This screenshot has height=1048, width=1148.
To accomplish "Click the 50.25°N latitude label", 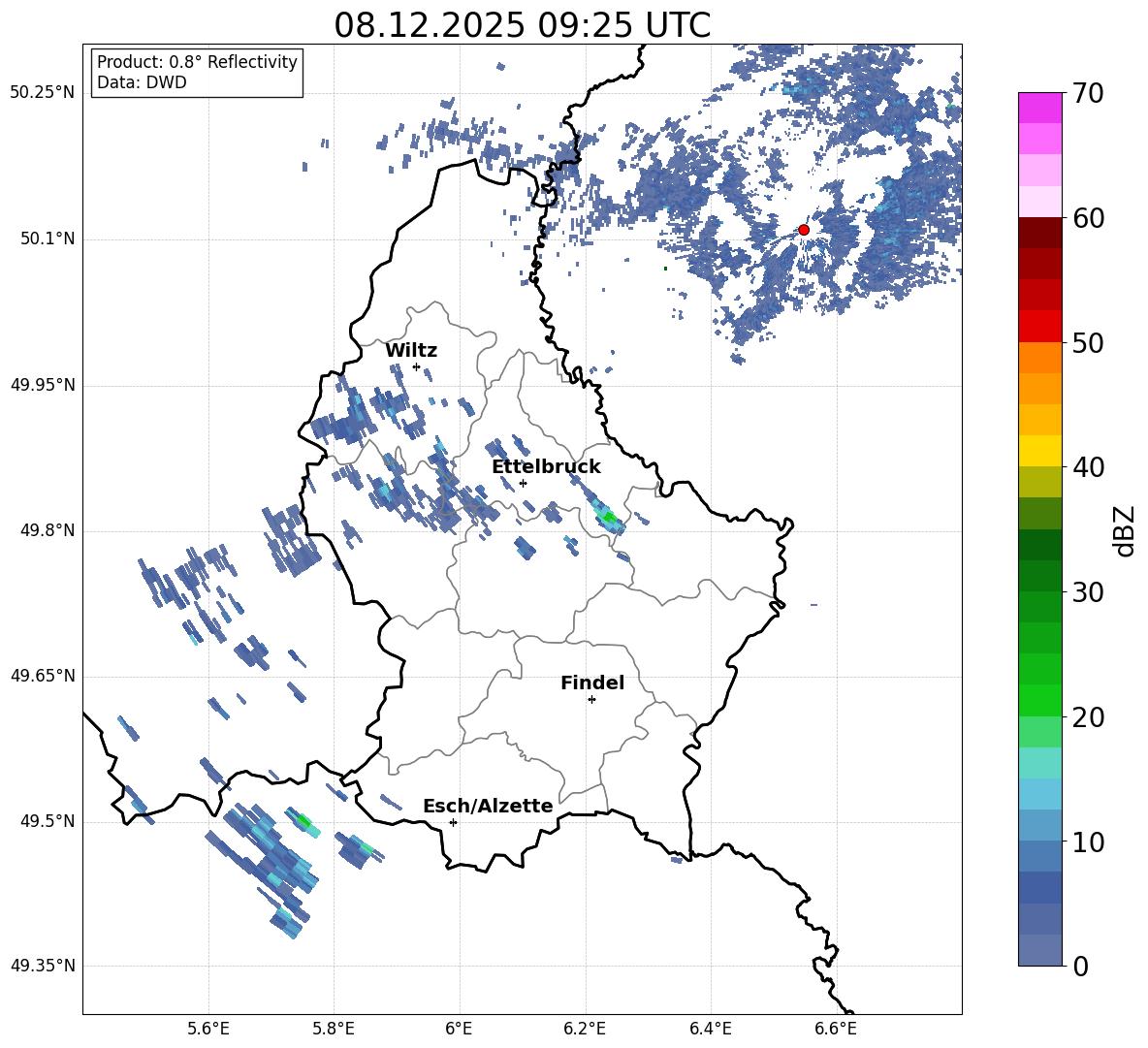I will [x=43, y=93].
